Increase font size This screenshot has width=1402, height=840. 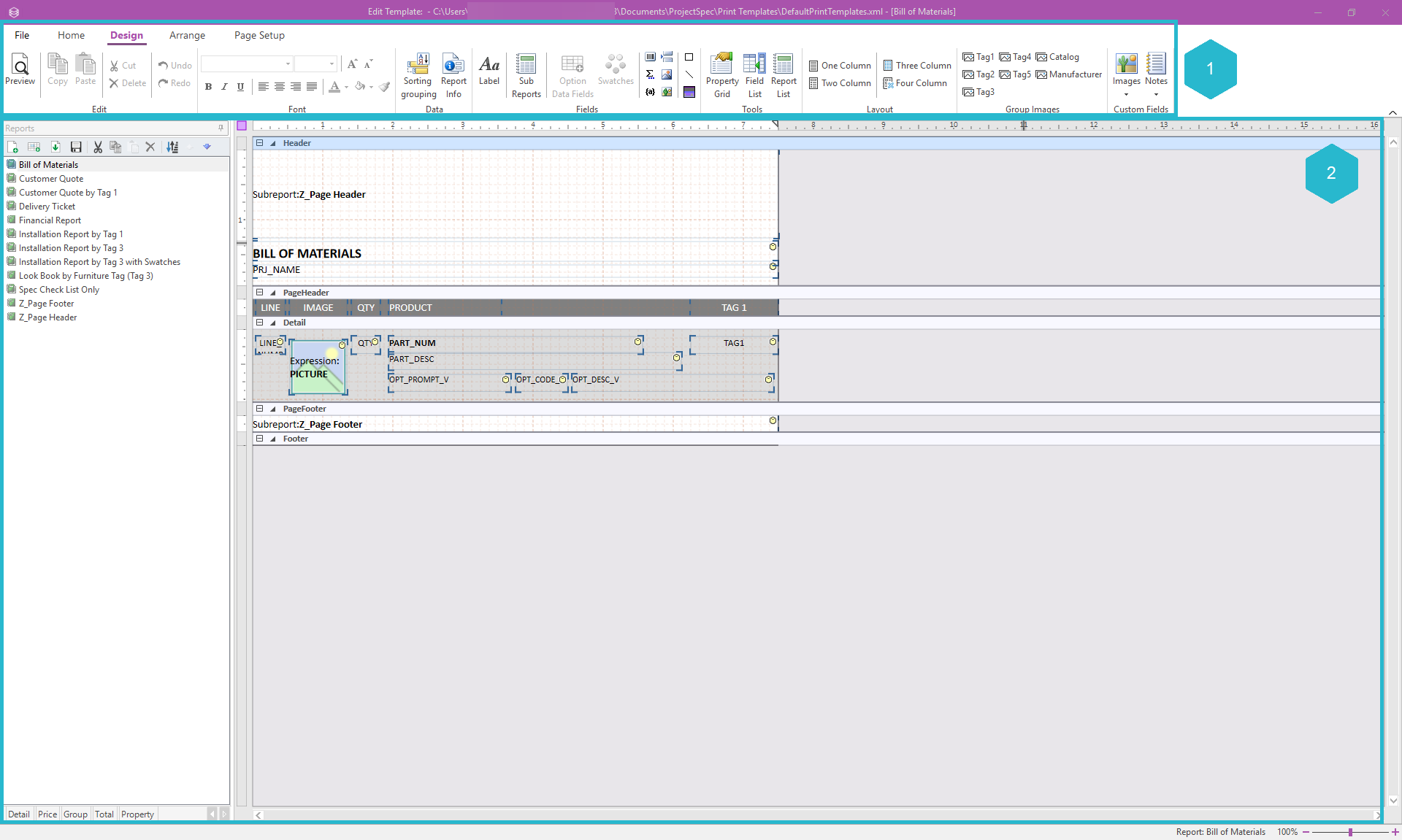(352, 64)
